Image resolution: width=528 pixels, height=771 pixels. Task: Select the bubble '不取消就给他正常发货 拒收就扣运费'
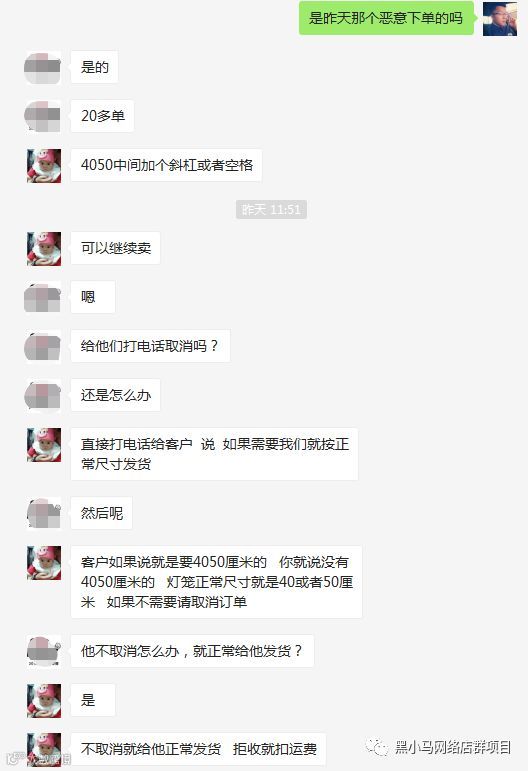(x=199, y=749)
